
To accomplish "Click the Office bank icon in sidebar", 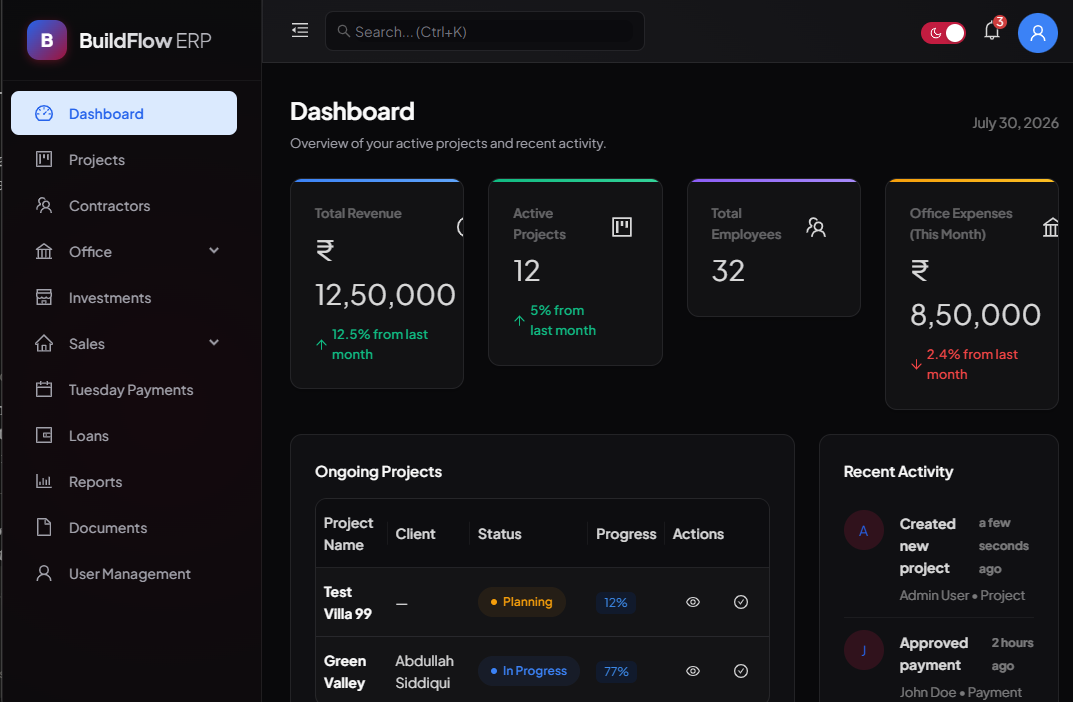I will [x=44, y=252].
